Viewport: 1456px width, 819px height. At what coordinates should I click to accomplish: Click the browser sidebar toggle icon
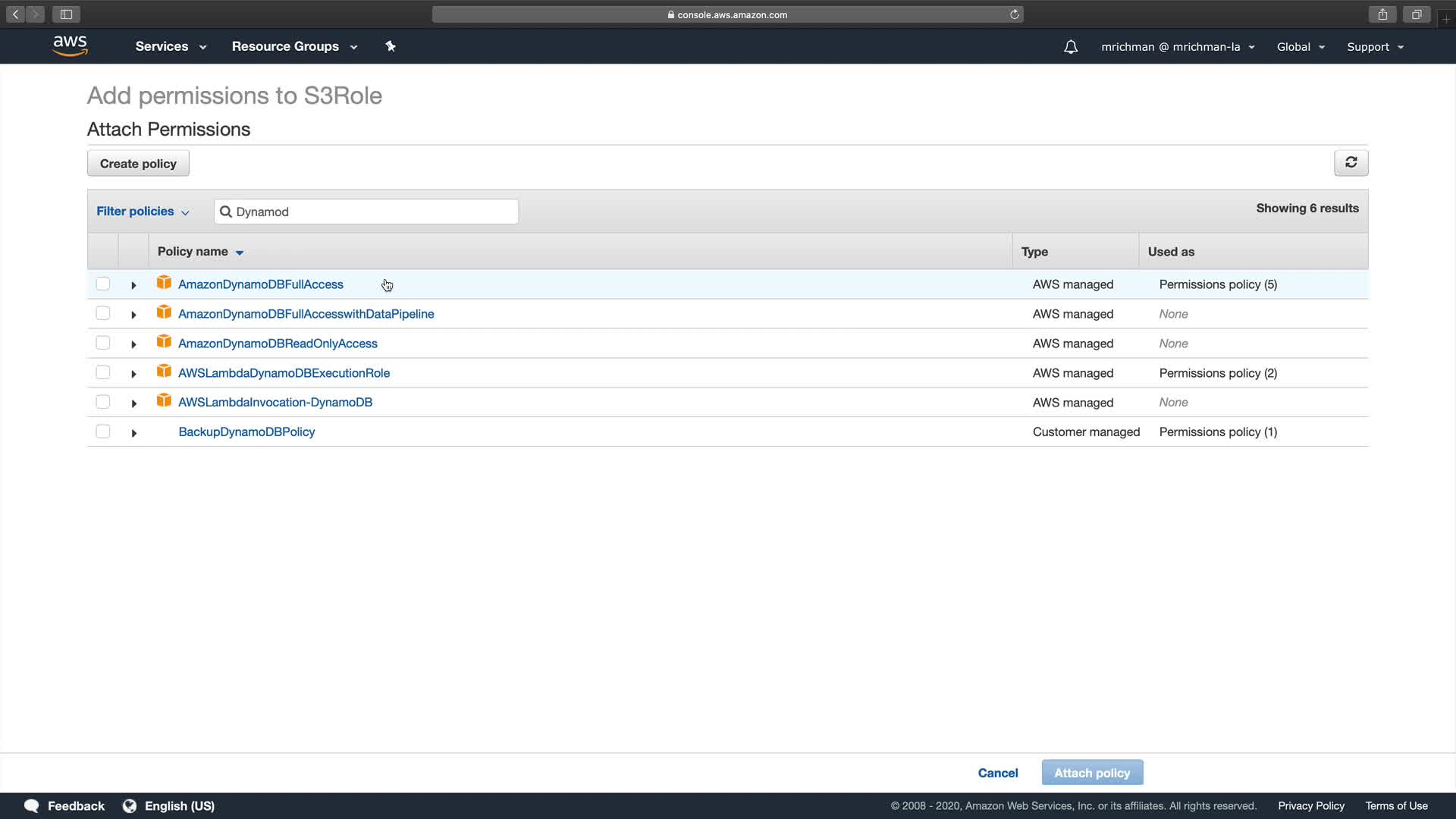(x=66, y=14)
